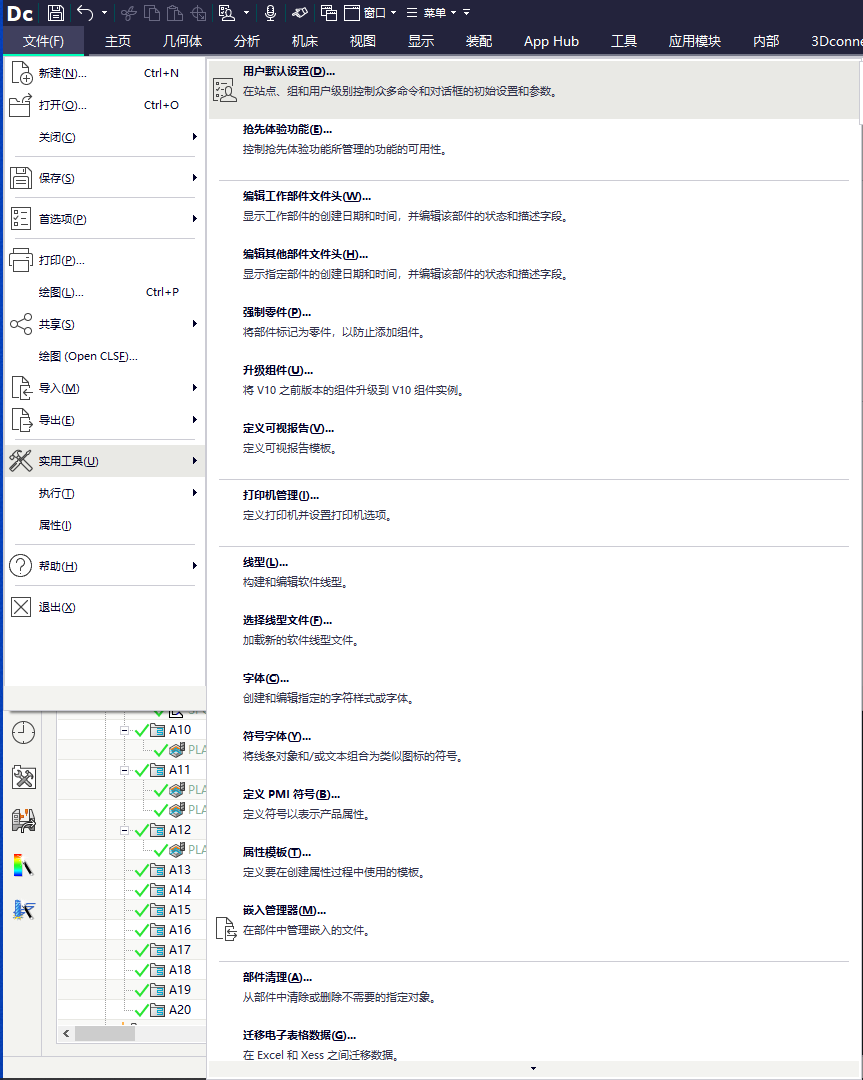Expand the 关闭(C) submenu
The width and height of the screenshot is (863, 1080).
[x=104, y=137]
